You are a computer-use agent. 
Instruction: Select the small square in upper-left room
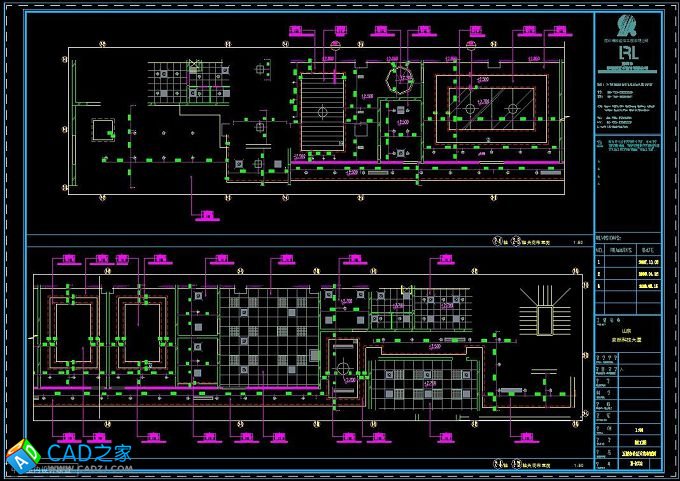(102, 129)
